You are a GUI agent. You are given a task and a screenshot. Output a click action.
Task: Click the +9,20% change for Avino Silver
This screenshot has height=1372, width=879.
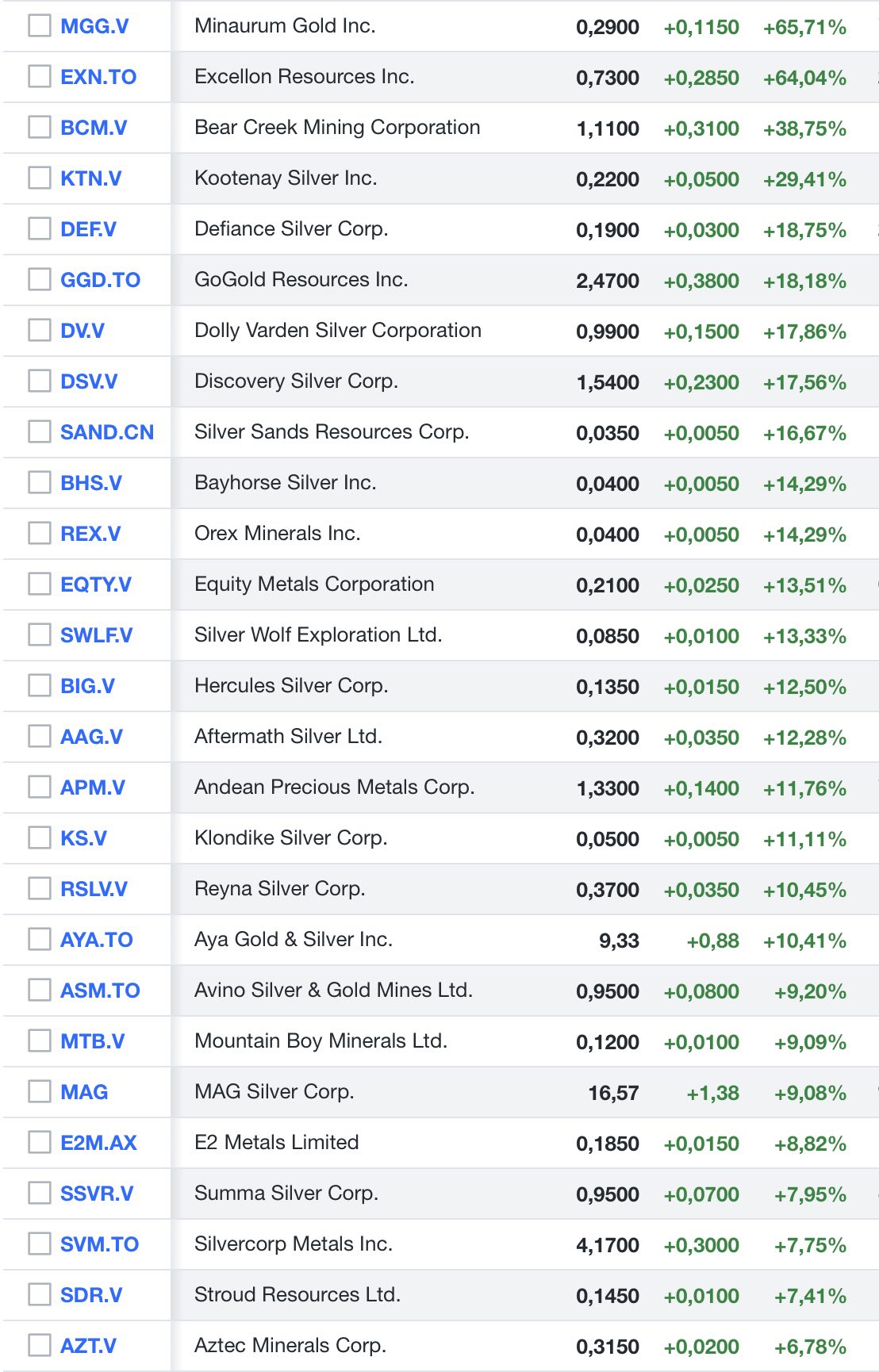click(x=810, y=991)
